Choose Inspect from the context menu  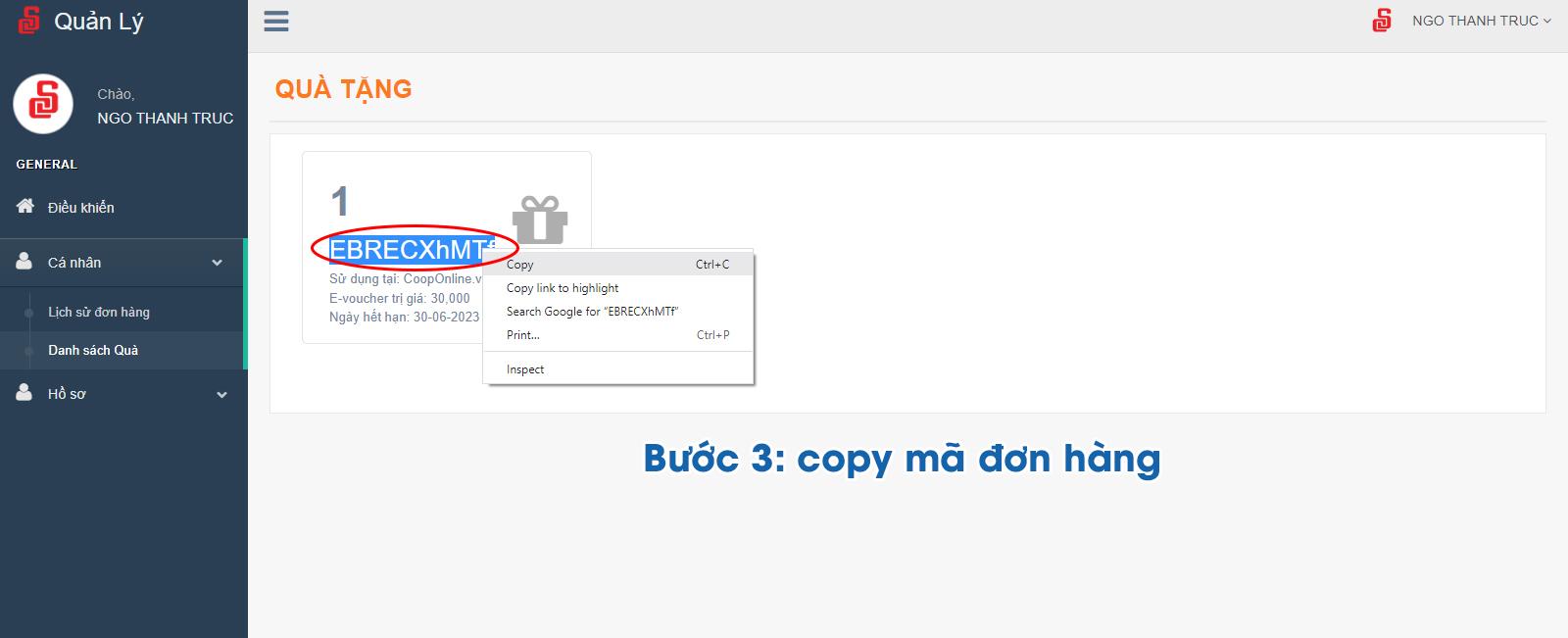pos(618,368)
